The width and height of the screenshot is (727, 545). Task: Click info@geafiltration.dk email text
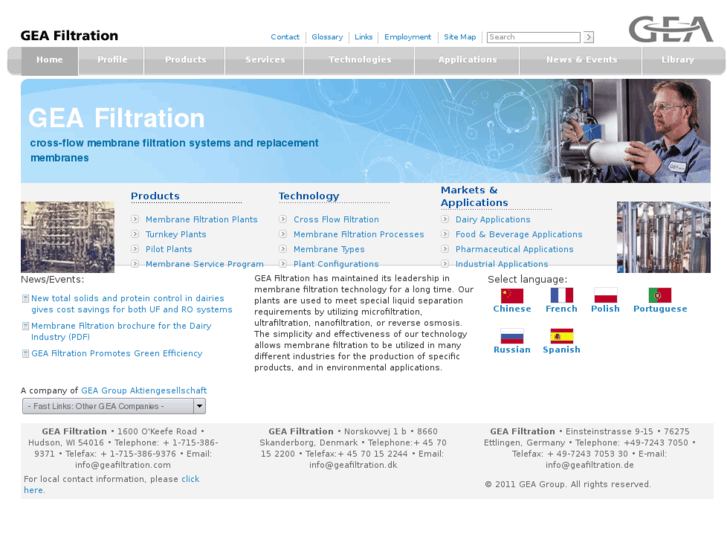[x=353, y=465]
